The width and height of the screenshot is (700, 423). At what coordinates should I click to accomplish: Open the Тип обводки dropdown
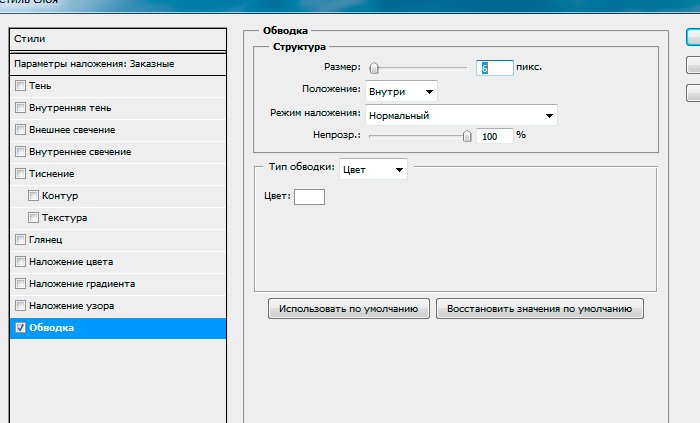tap(373, 170)
